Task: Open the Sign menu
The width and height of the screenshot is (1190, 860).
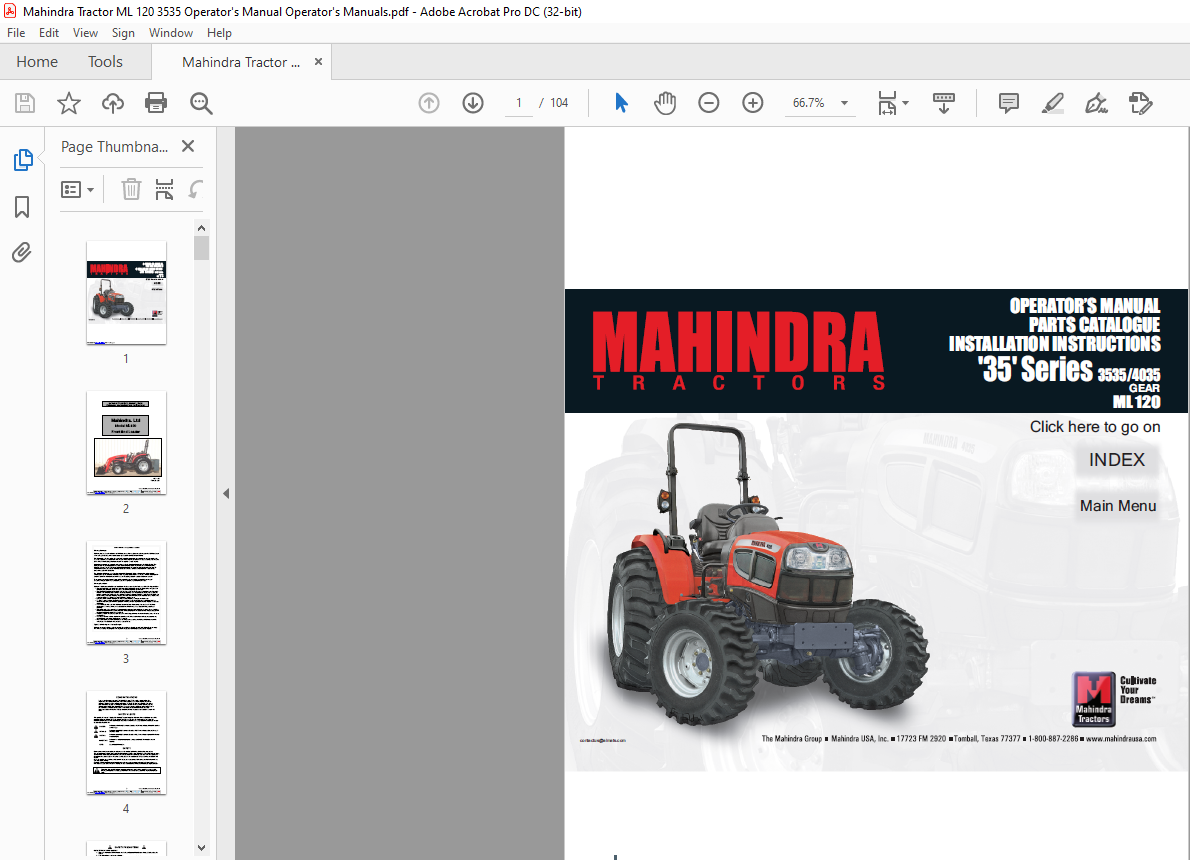Action: 123,33
